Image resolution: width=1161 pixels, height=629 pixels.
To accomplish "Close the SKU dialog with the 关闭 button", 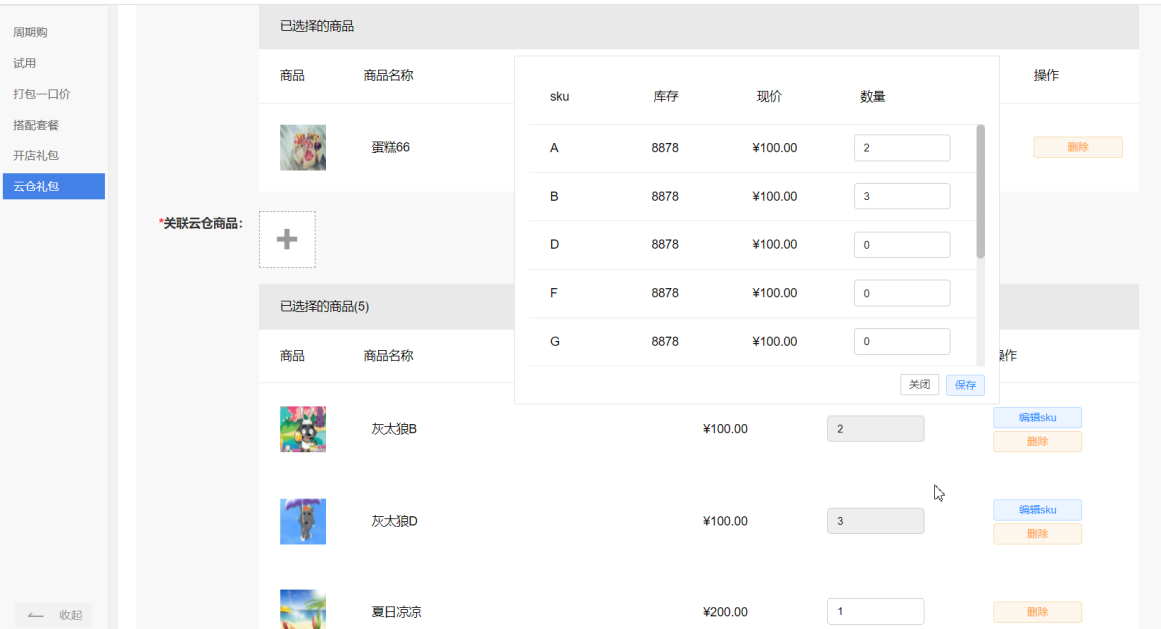I will pyautogui.click(x=919, y=384).
